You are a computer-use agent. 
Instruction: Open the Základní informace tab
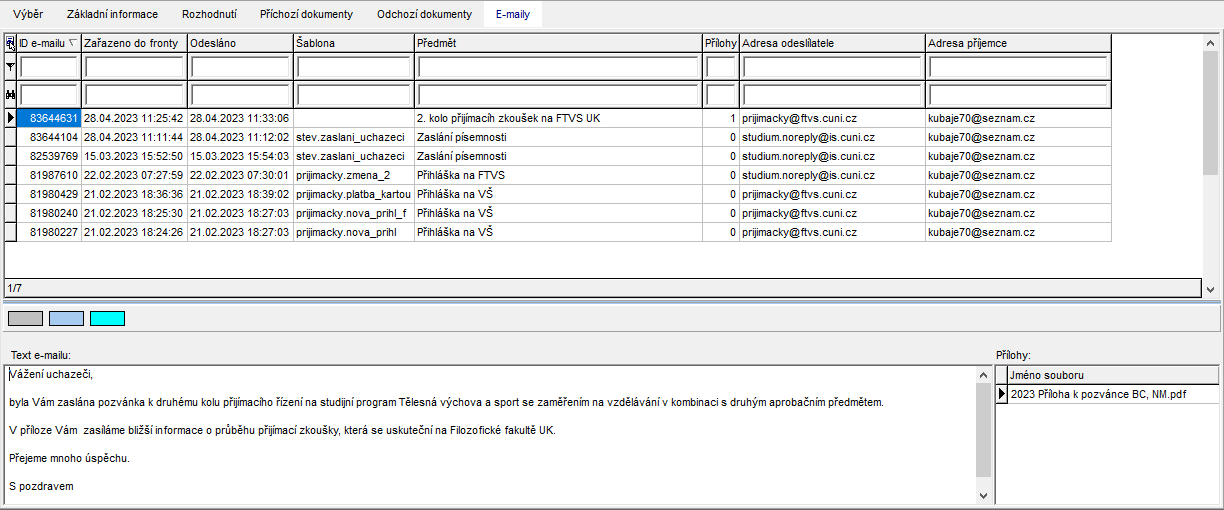click(x=112, y=15)
